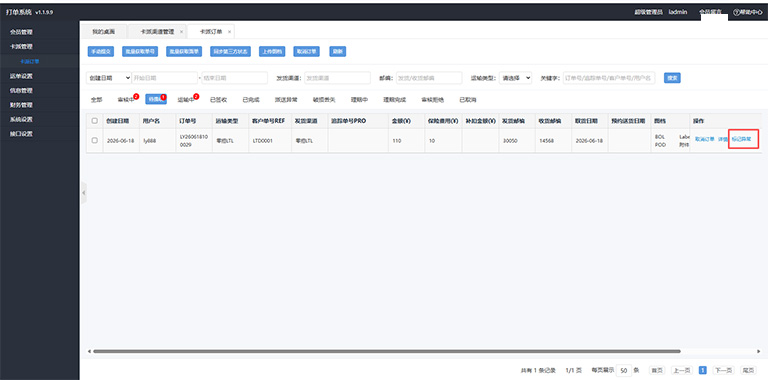
Task: Switch to the 我的桌面 tab
Action: click(x=103, y=31)
